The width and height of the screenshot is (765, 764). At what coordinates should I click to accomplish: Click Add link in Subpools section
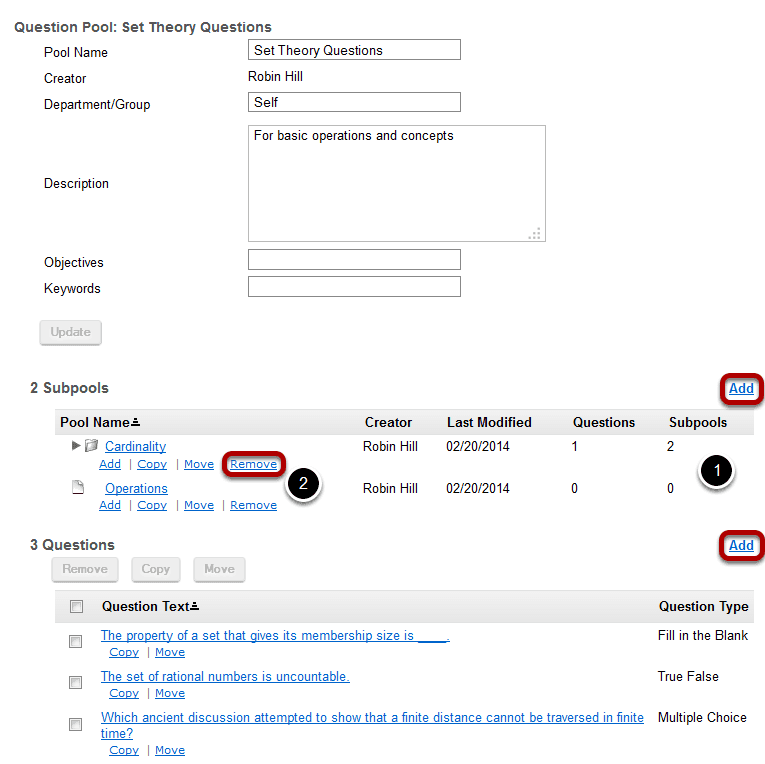741,389
